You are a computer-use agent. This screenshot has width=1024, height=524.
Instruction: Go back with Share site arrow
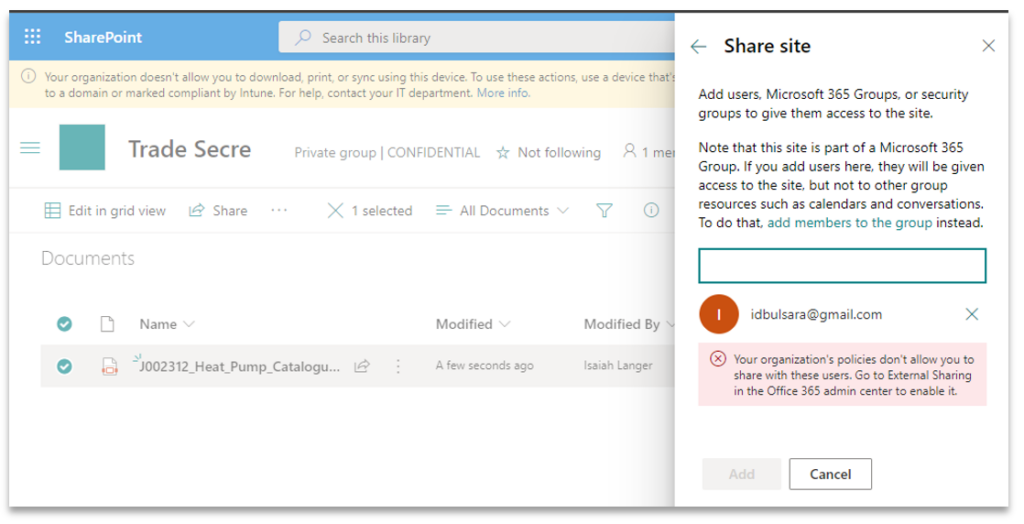pyautogui.click(x=698, y=46)
